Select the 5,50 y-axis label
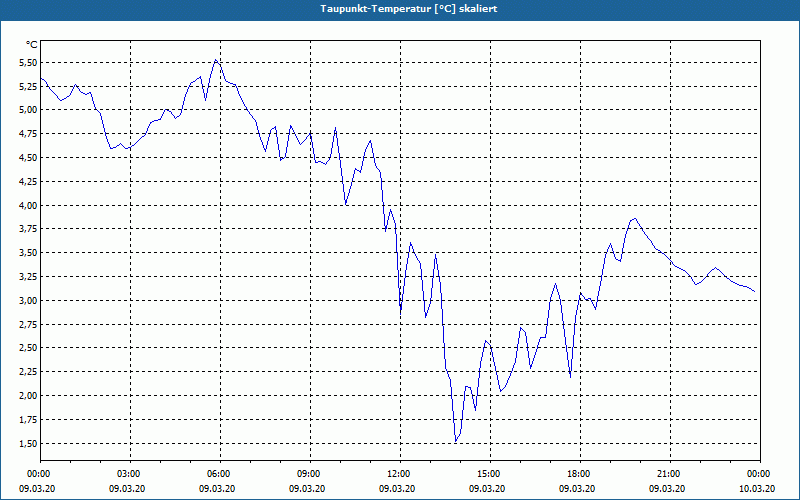Screen dimensions: 800x500 (x=28, y=63)
